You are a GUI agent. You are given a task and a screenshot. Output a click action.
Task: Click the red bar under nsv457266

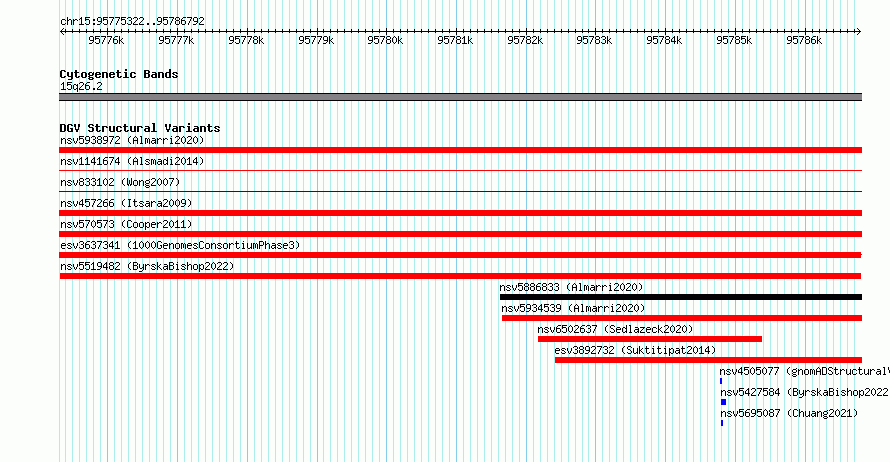pyautogui.click(x=460, y=213)
